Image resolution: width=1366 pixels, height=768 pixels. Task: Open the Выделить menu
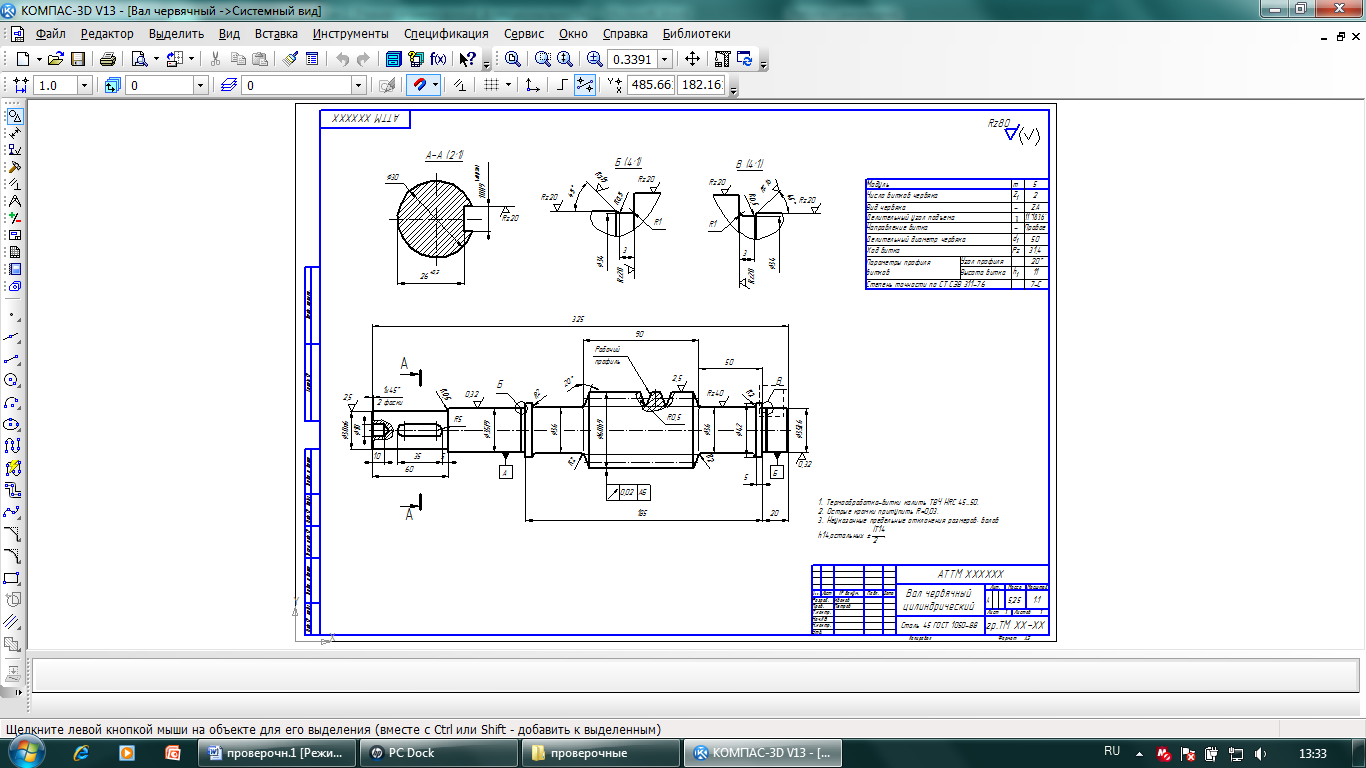(176, 34)
